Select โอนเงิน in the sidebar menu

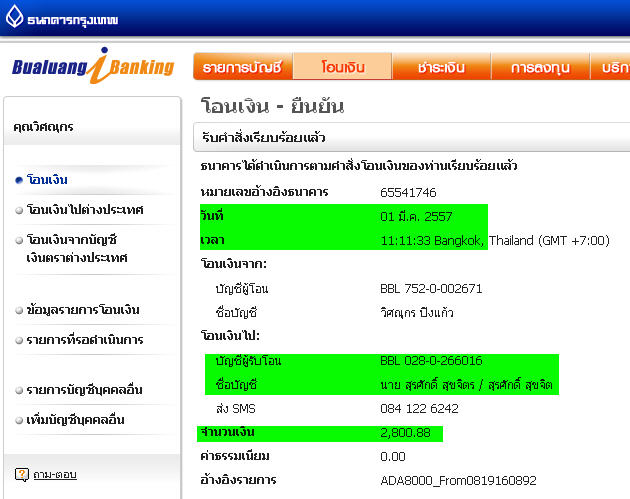[x=47, y=180]
